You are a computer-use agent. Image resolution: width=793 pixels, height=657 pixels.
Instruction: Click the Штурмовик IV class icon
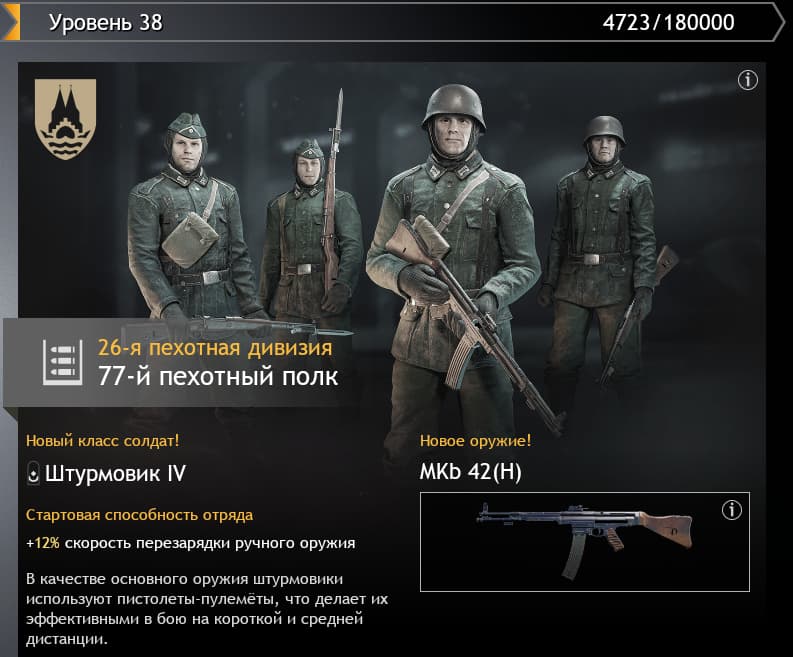(x=33, y=474)
